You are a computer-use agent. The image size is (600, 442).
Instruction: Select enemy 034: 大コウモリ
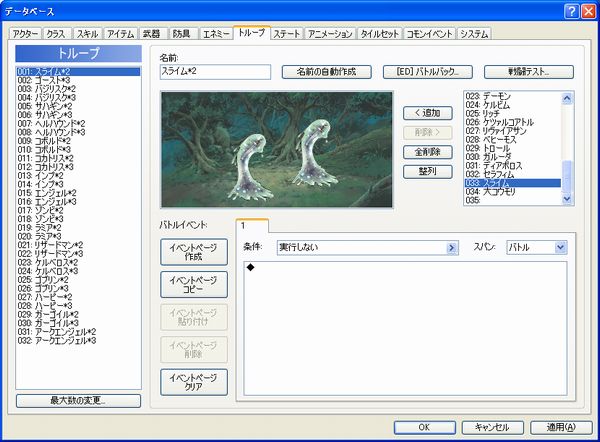point(513,191)
